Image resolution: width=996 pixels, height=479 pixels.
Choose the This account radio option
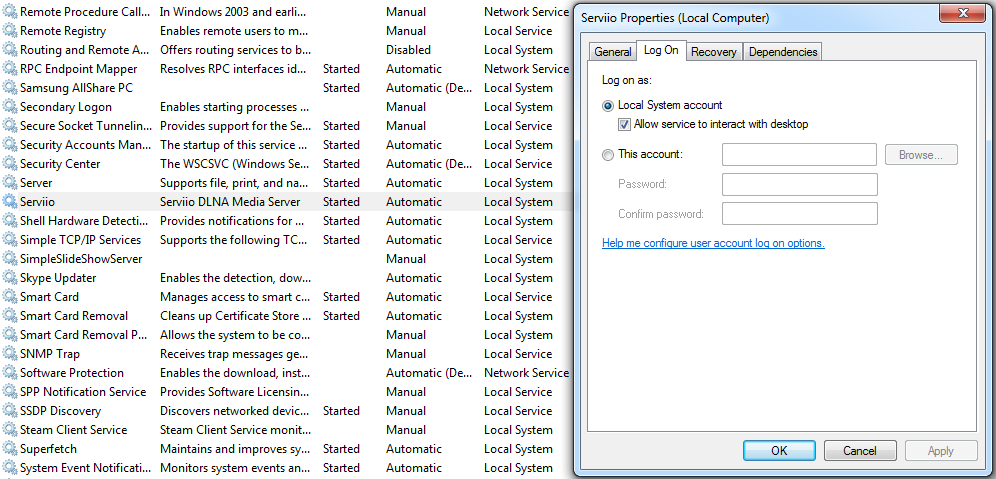click(x=608, y=154)
